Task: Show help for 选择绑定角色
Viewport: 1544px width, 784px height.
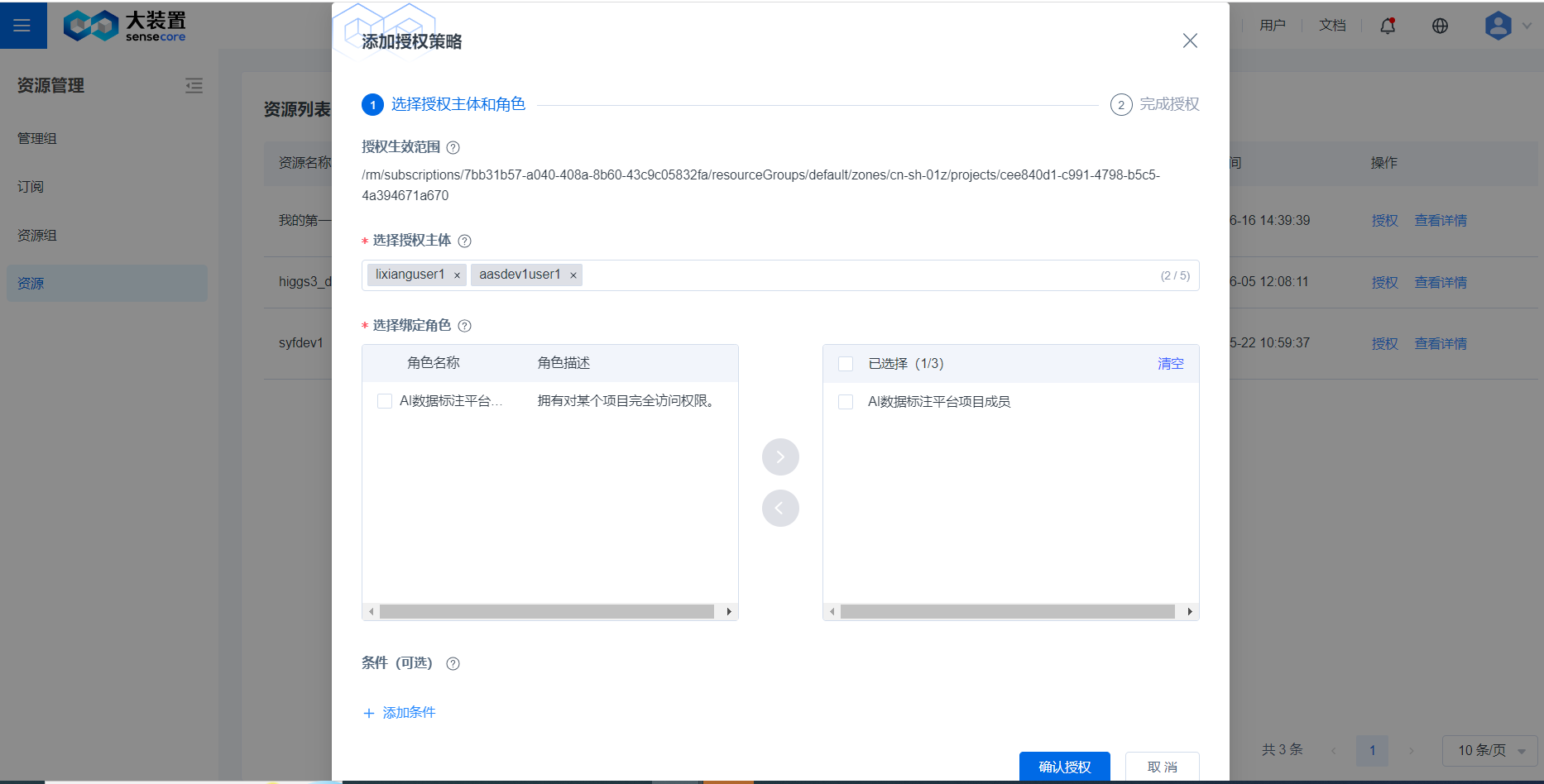Action: point(464,326)
